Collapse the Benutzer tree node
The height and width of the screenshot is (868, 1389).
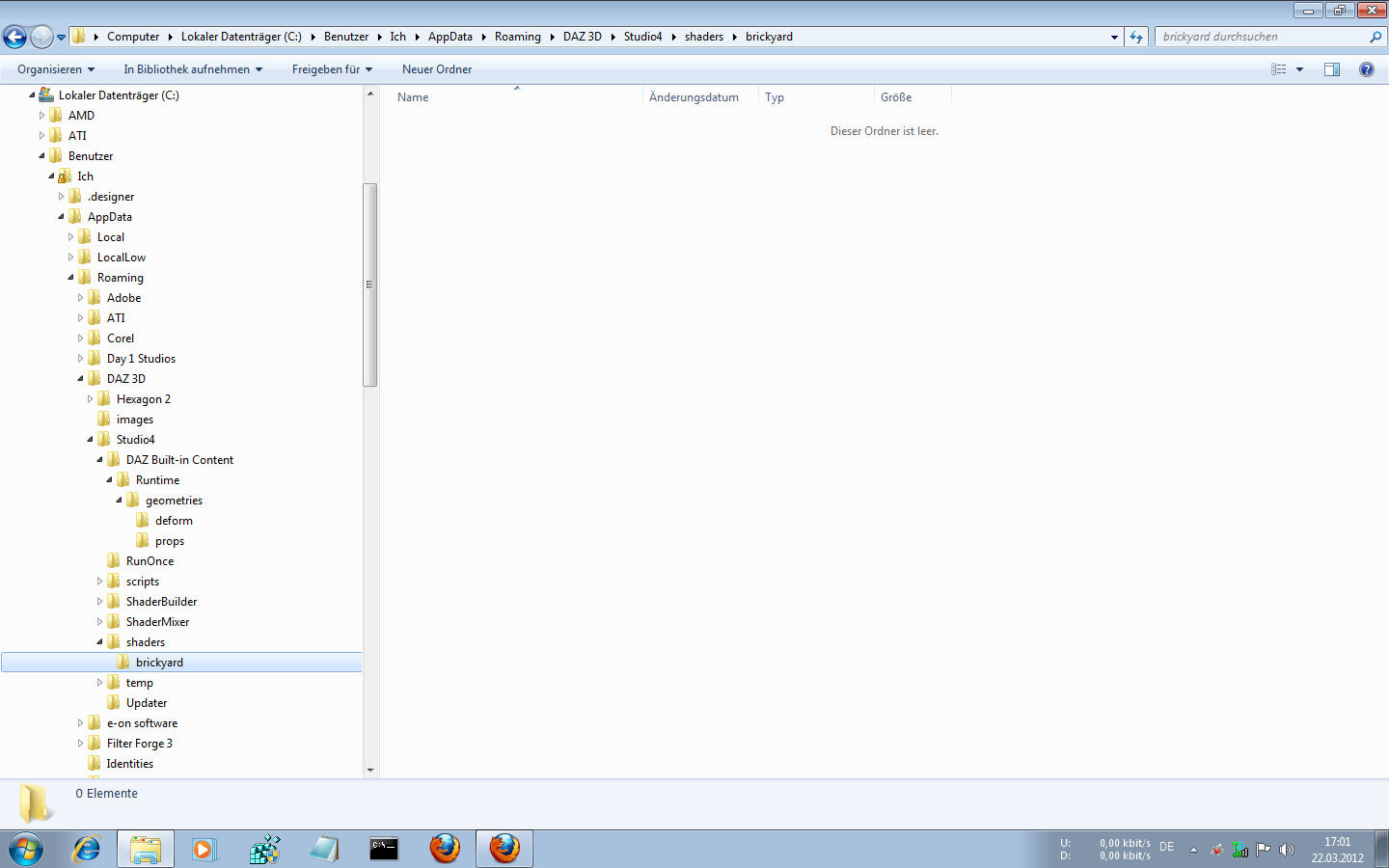[41, 155]
